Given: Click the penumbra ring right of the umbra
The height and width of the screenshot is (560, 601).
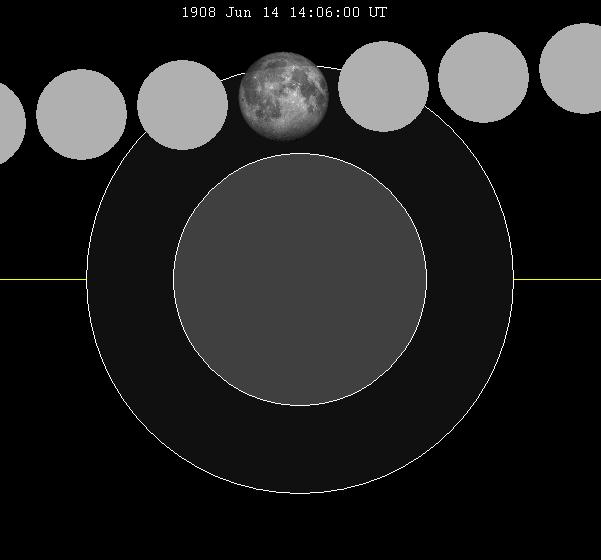Looking at the screenshot, I should [470, 279].
